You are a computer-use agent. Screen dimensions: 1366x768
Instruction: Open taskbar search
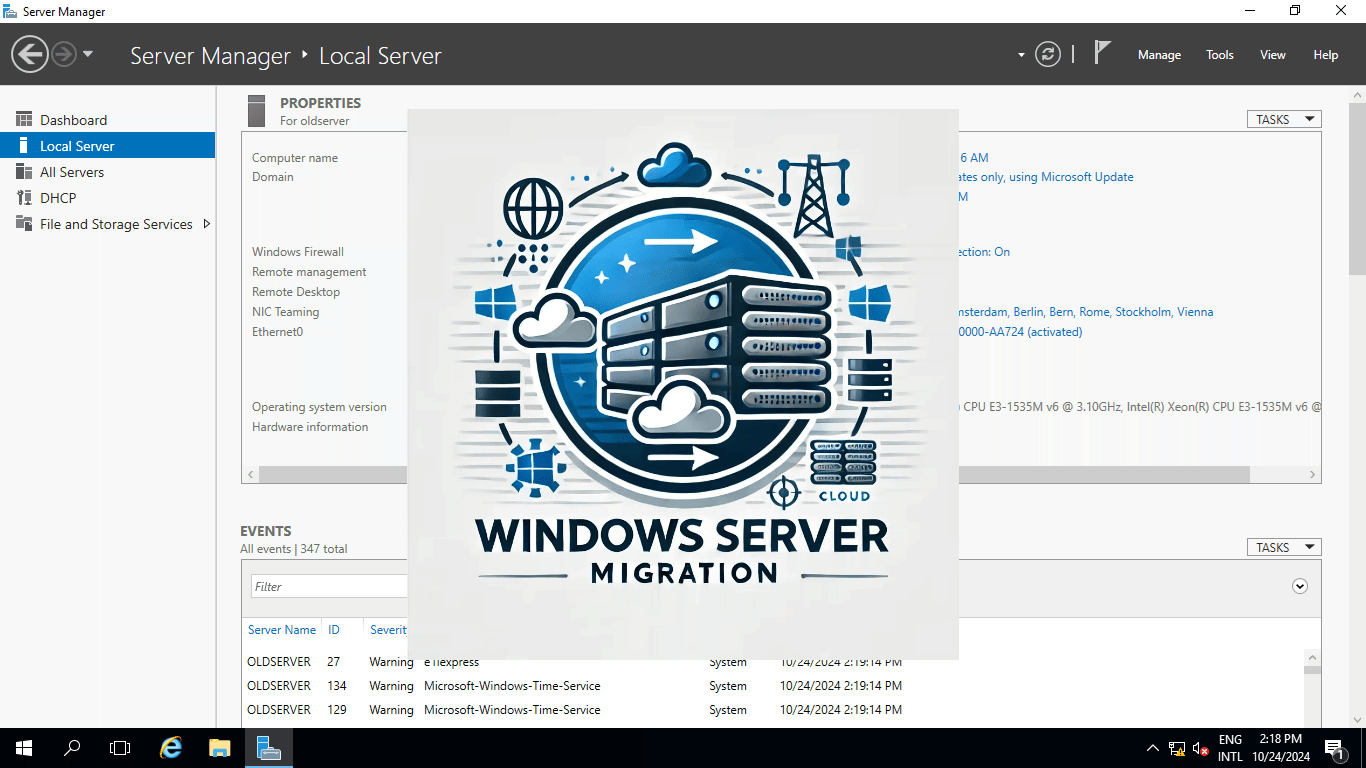tap(72, 748)
